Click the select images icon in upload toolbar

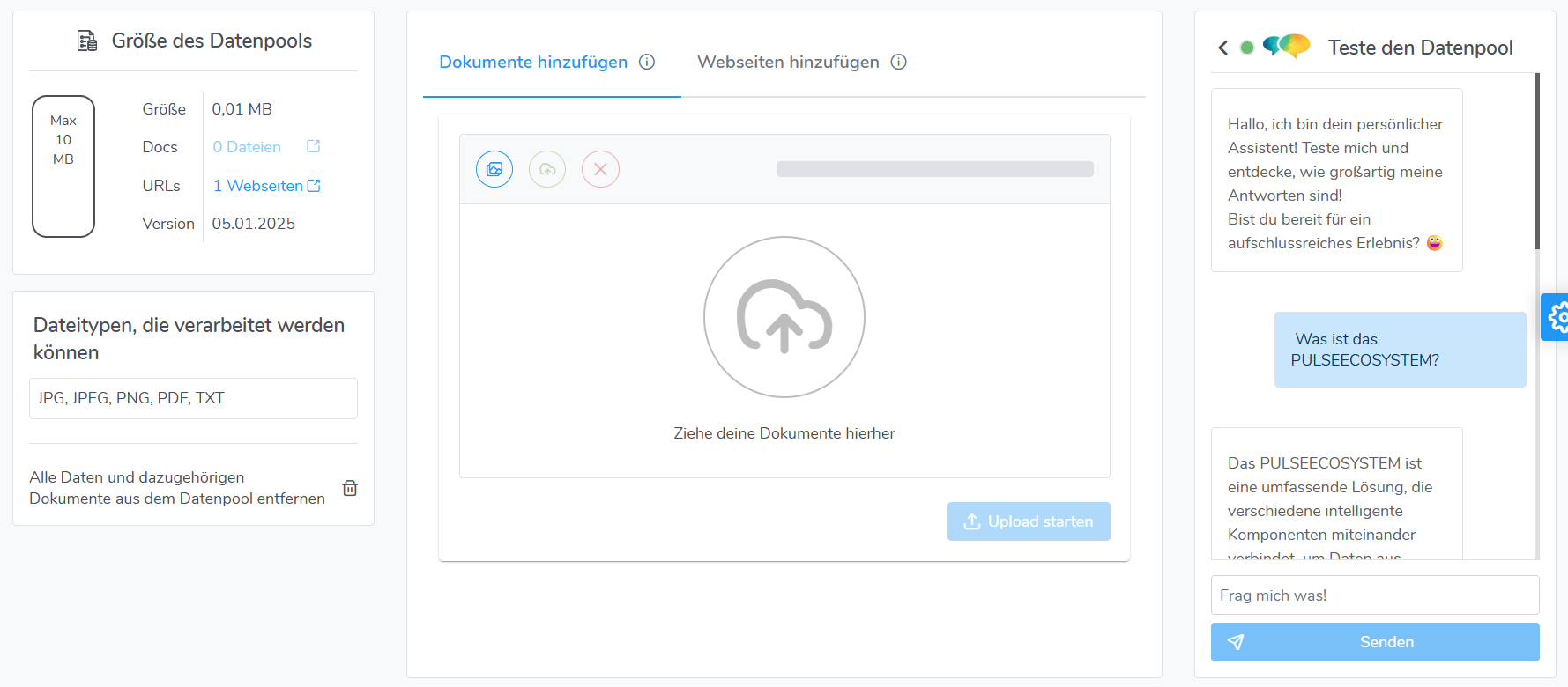(x=494, y=169)
